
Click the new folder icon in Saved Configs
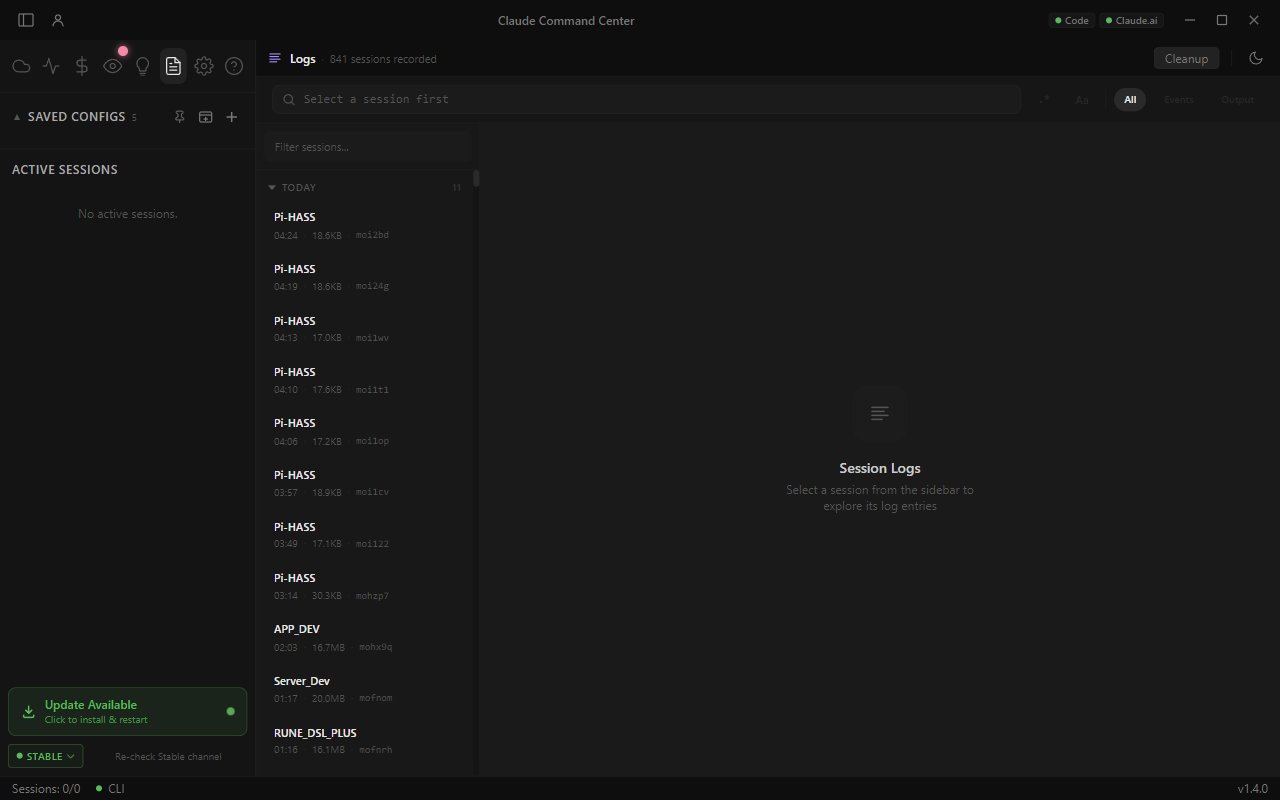coord(206,117)
